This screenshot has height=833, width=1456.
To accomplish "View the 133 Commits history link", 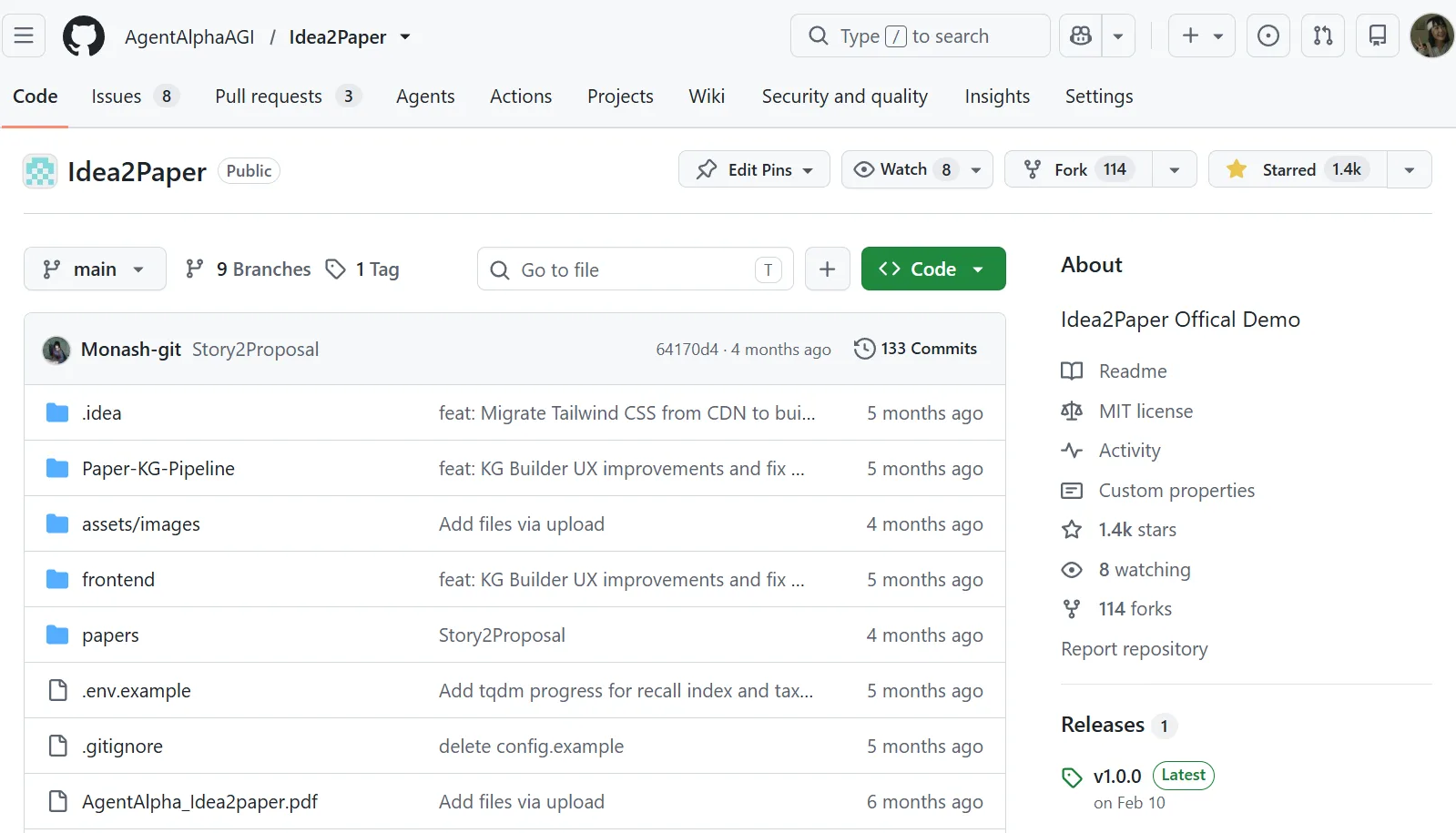I will (x=916, y=349).
